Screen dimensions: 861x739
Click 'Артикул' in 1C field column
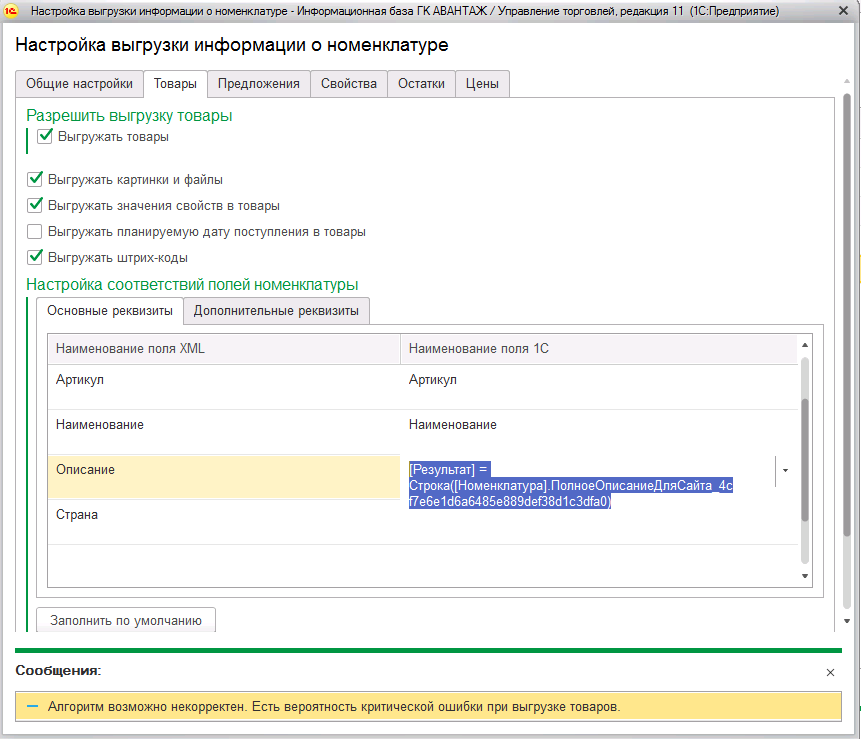[x=599, y=387]
